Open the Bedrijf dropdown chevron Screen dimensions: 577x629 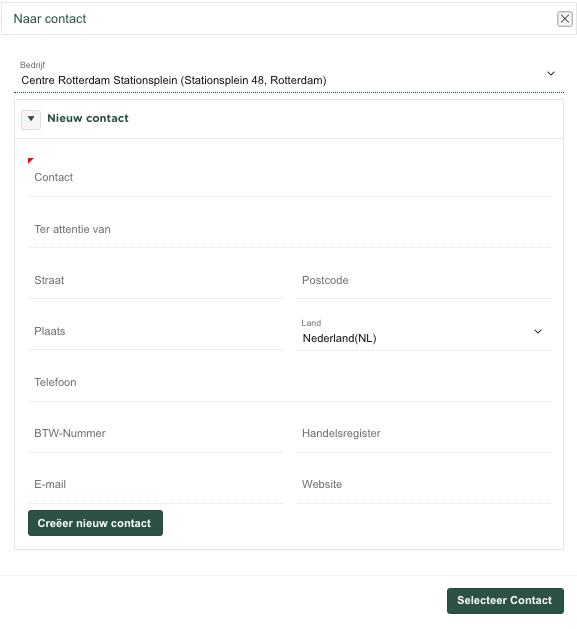tap(551, 73)
